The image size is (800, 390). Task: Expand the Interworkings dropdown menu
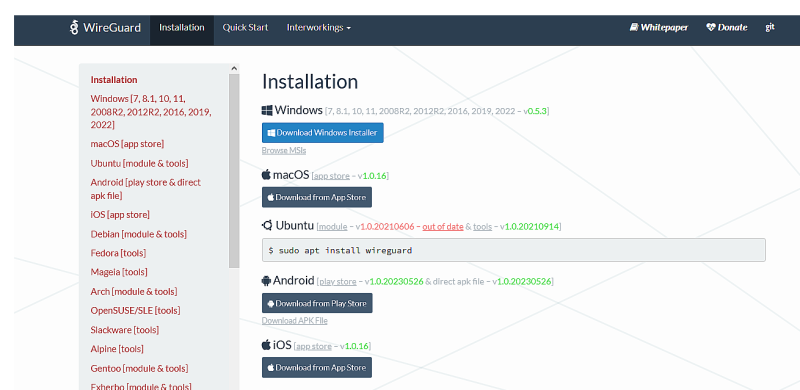318,28
